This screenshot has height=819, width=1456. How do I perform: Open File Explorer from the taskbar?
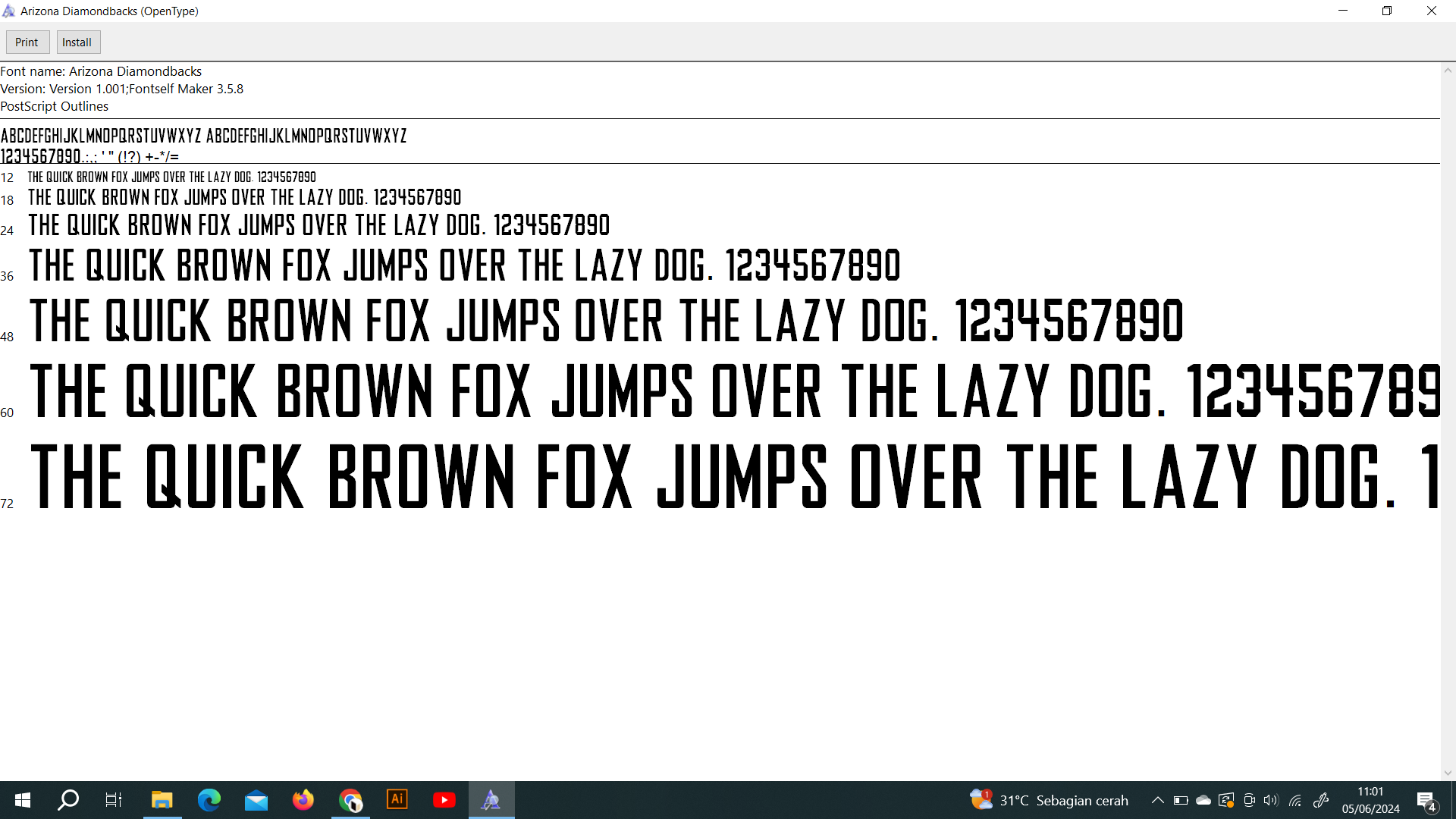[x=162, y=800]
